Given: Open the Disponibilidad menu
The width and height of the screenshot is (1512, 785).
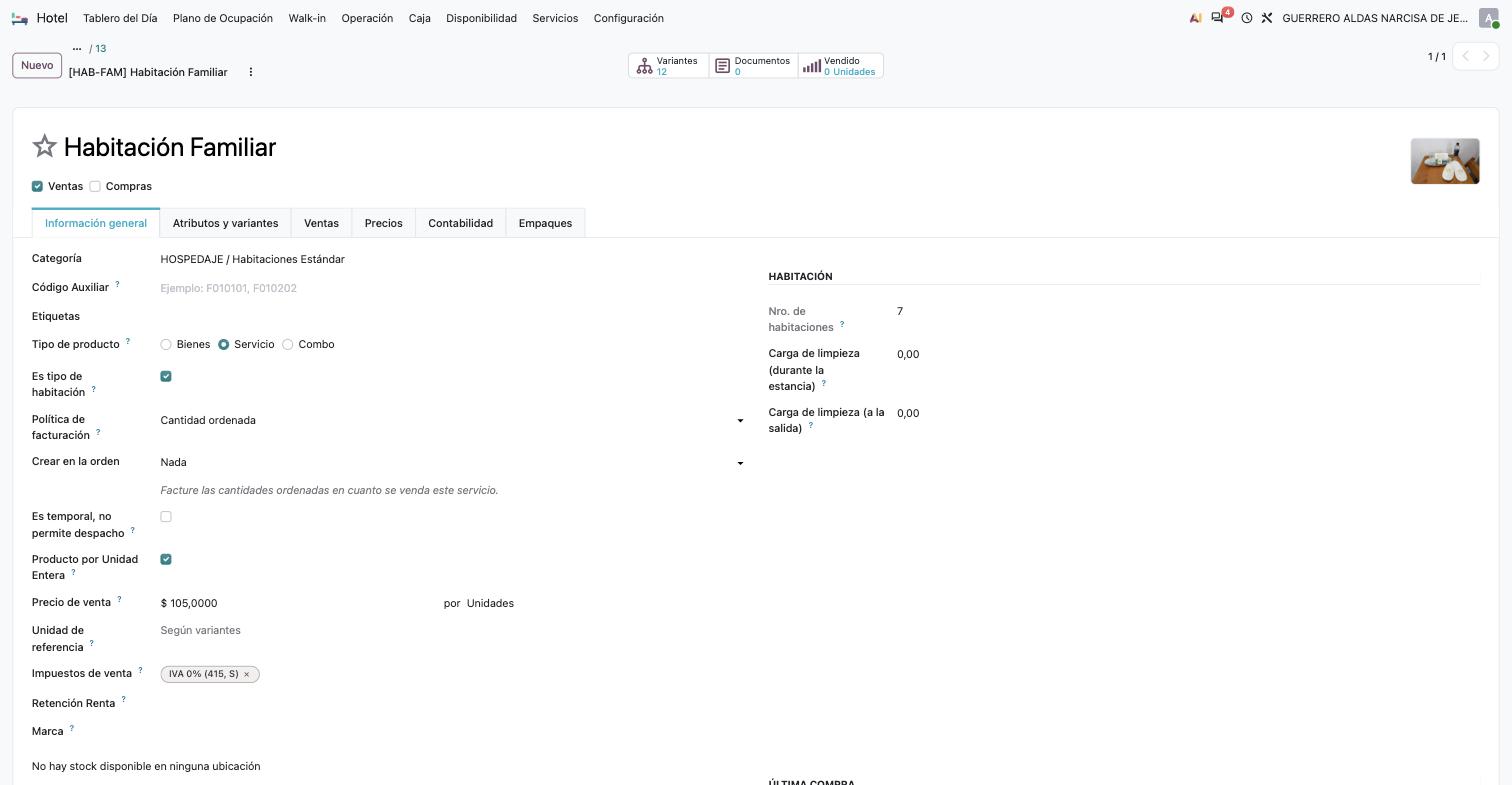Looking at the screenshot, I should point(481,18).
